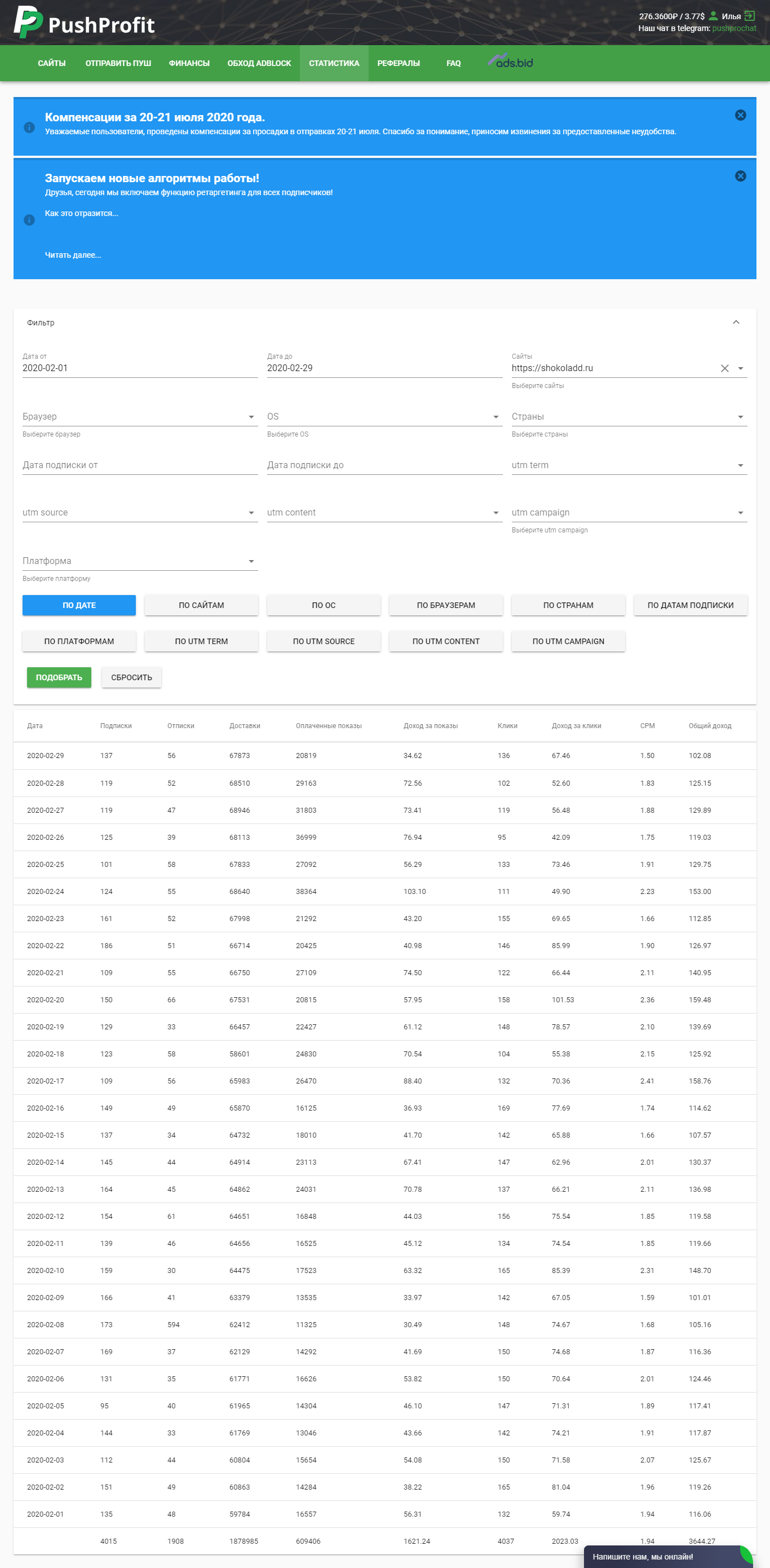Click the green Подобрать button
The image size is (770, 1568).
pyautogui.click(x=59, y=677)
